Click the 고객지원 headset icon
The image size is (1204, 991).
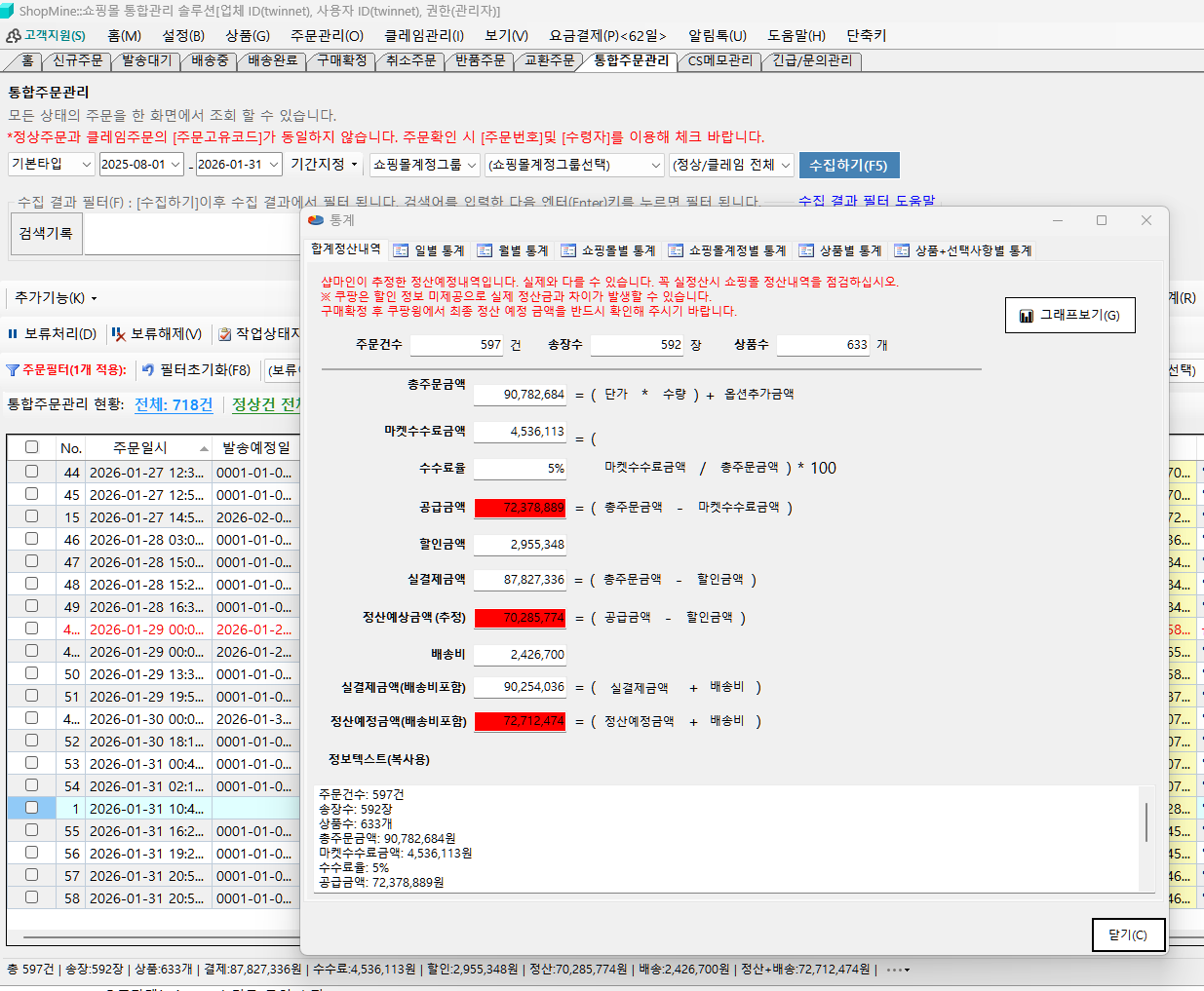coord(14,36)
